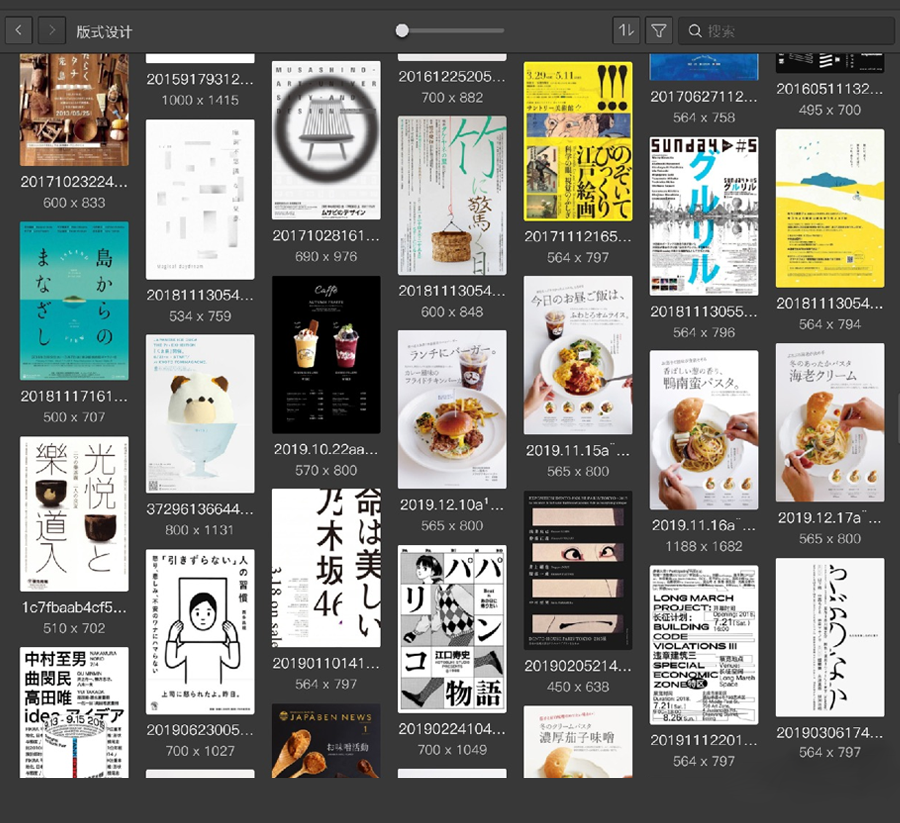This screenshot has width=900, height=823.
Task: Select the 乃木坂46 poster thumbnail
Action: click(326, 568)
